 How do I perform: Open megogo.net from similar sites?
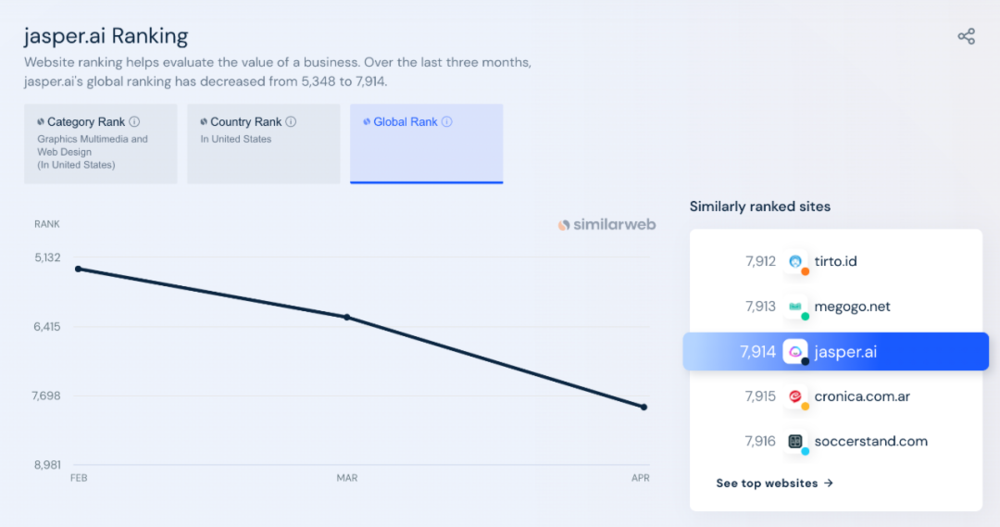pyautogui.click(x=851, y=307)
